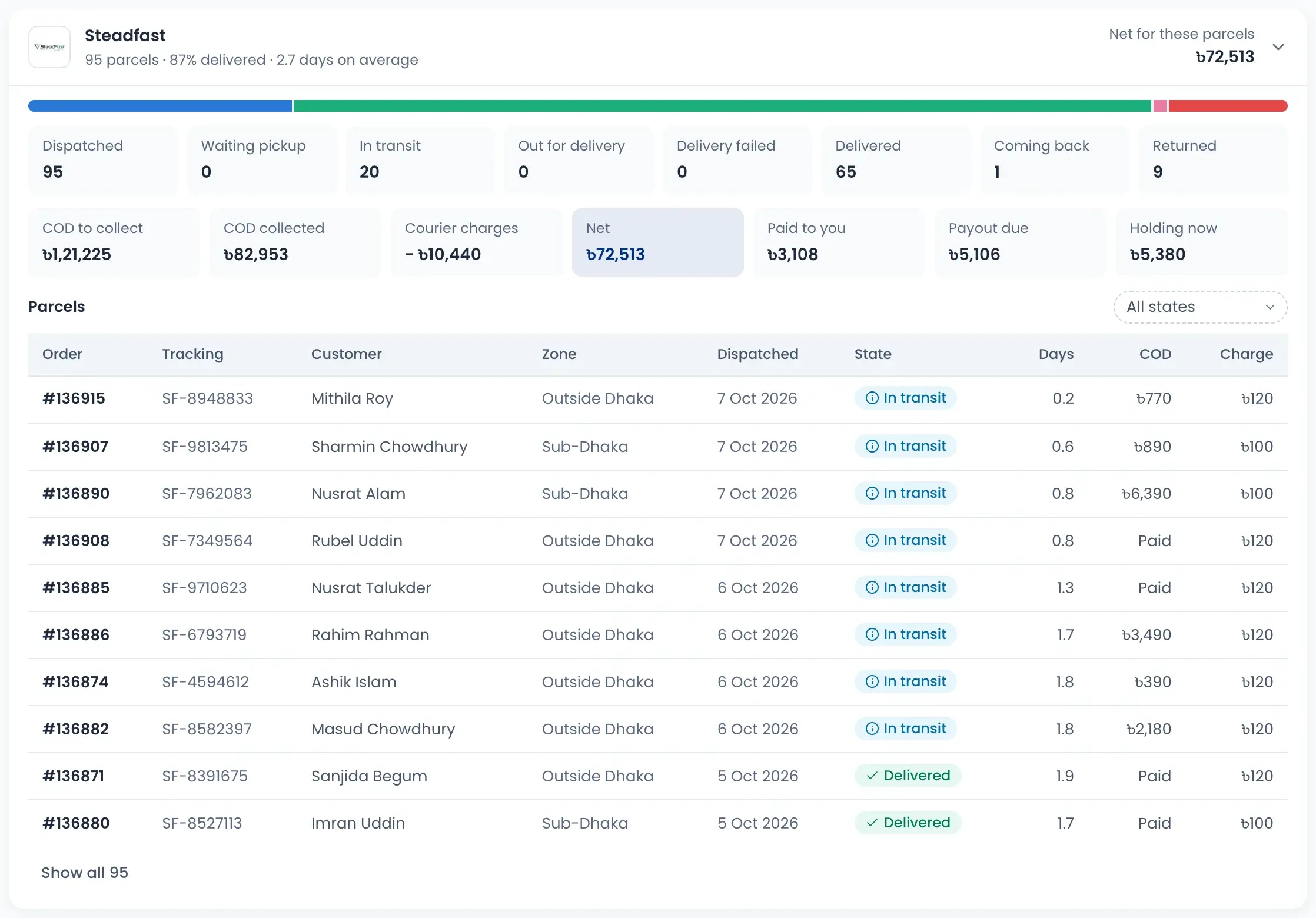1316x918 pixels.
Task: Click the In transit badge for Sharmin Chowdhury
Action: (906, 447)
